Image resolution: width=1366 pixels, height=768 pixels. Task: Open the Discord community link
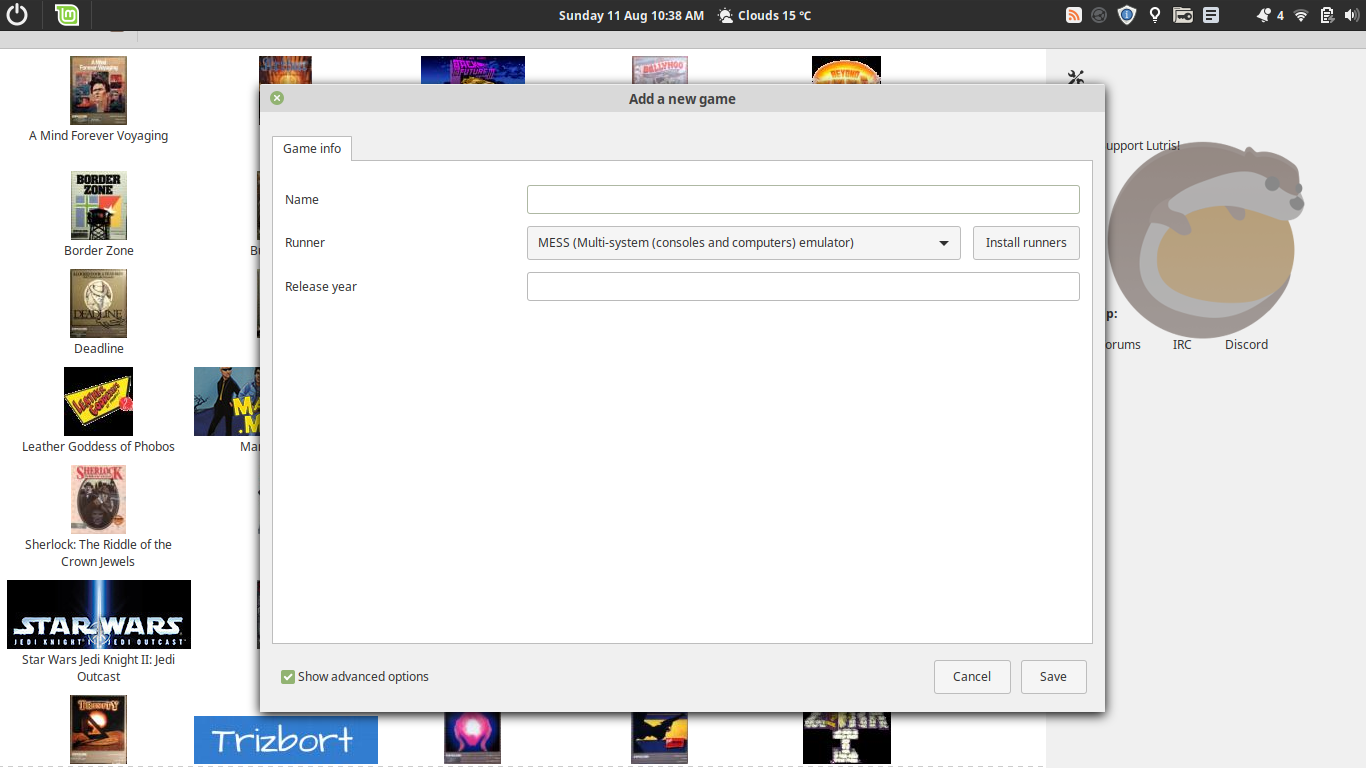point(1245,344)
